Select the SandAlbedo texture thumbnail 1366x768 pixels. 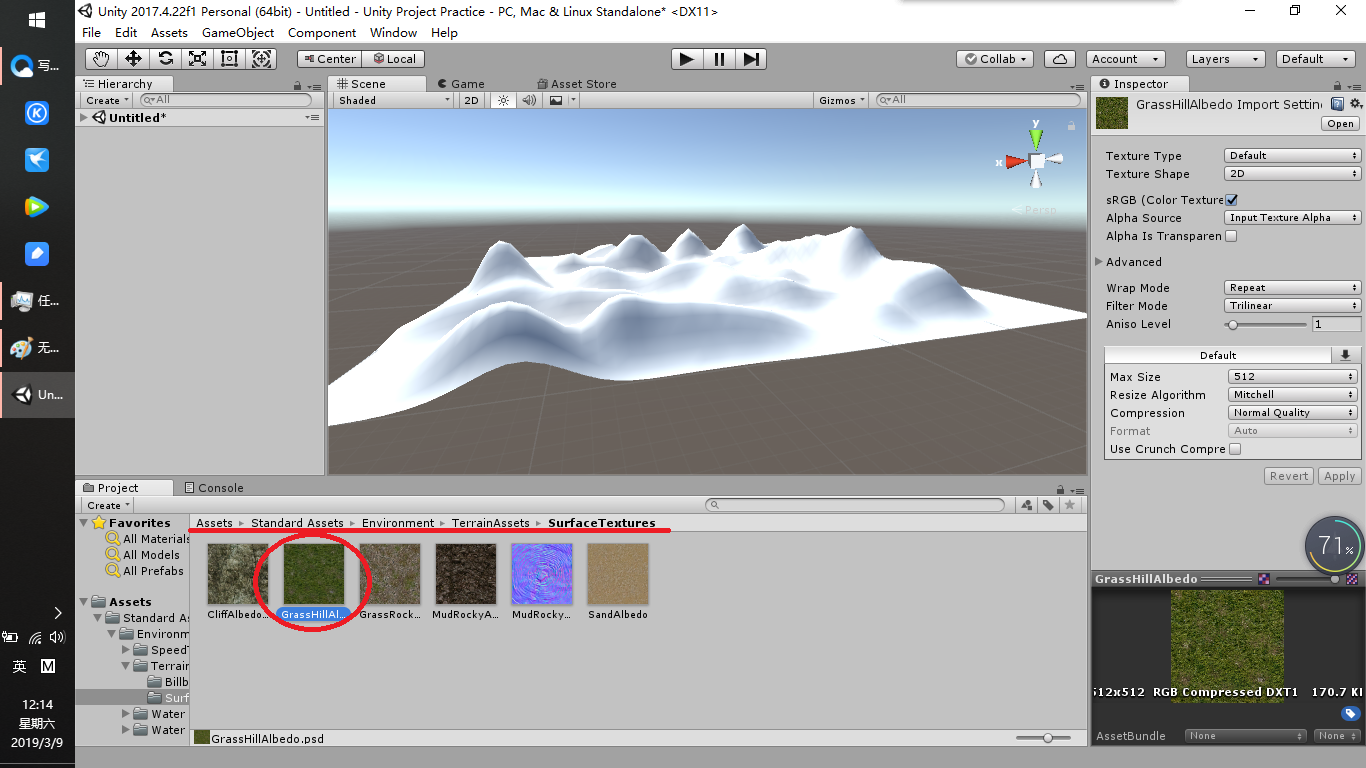(617, 573)
